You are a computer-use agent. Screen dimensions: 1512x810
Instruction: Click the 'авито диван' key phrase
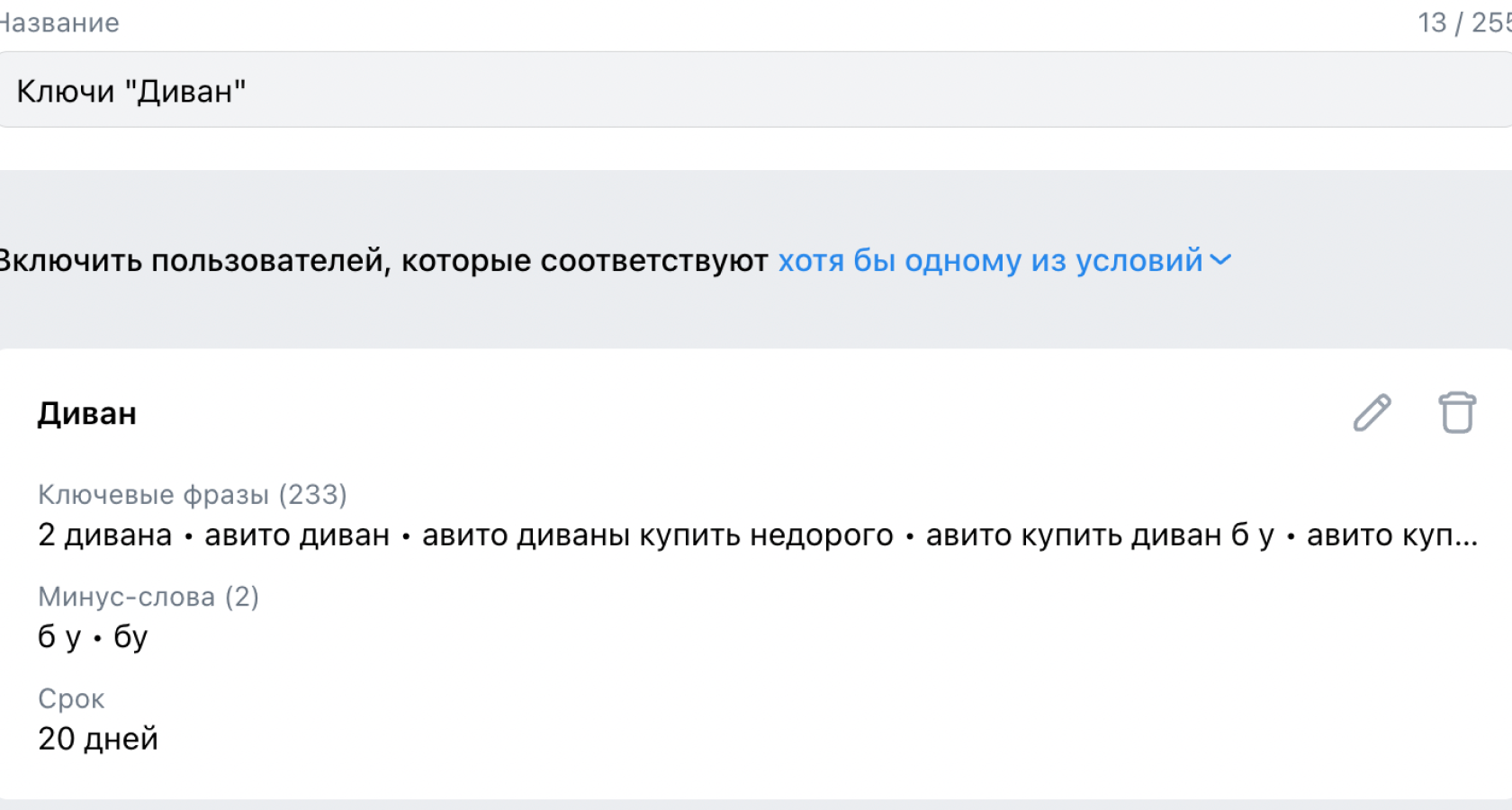(297, 535)
